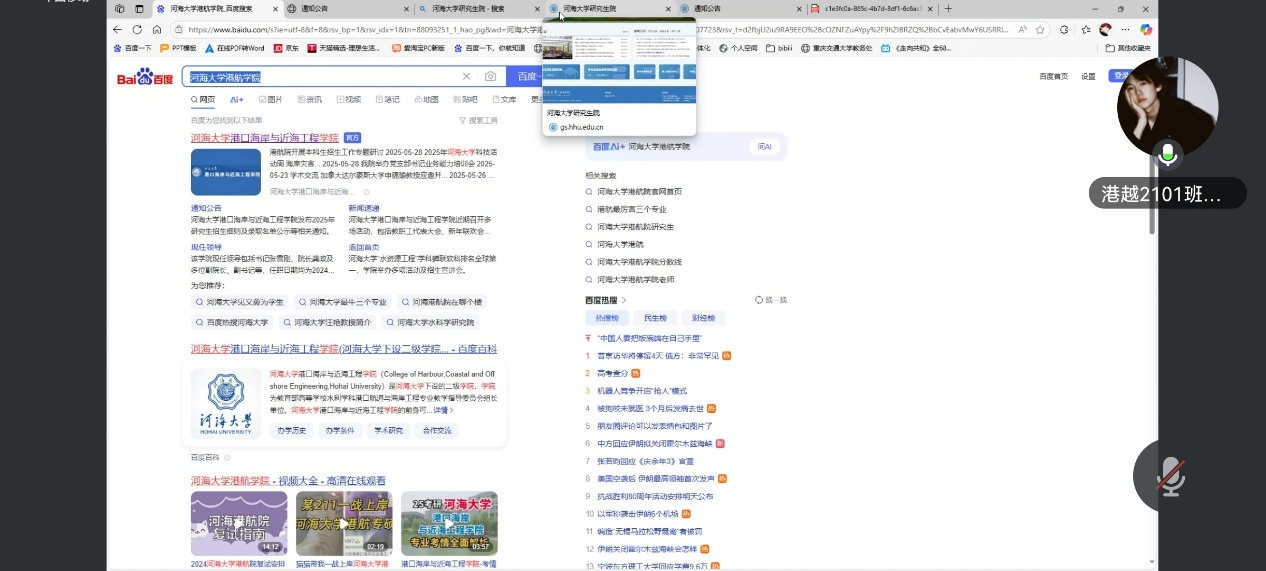Click the camera image-search icon in the search box
Screen dimensions: 1266x571
(x=490, y=77)
